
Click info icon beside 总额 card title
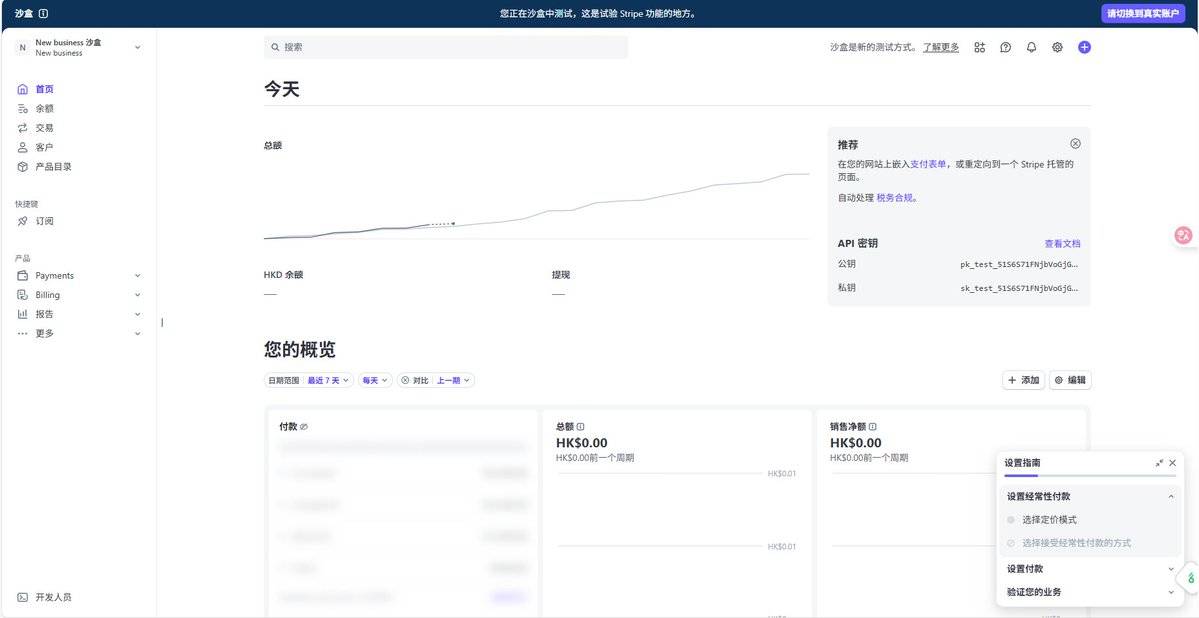tap(580, 427)
